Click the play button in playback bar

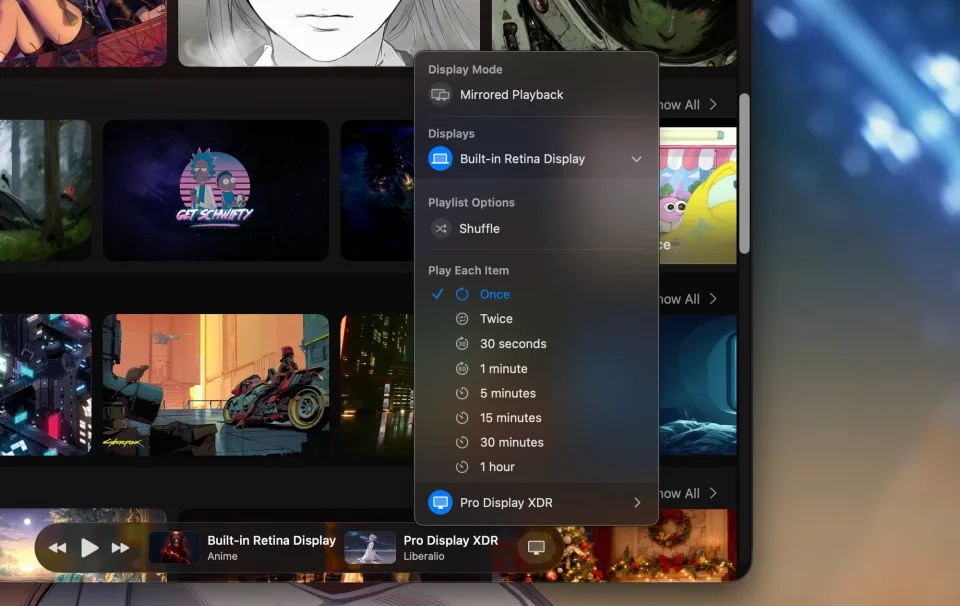[x=89, y=548]
